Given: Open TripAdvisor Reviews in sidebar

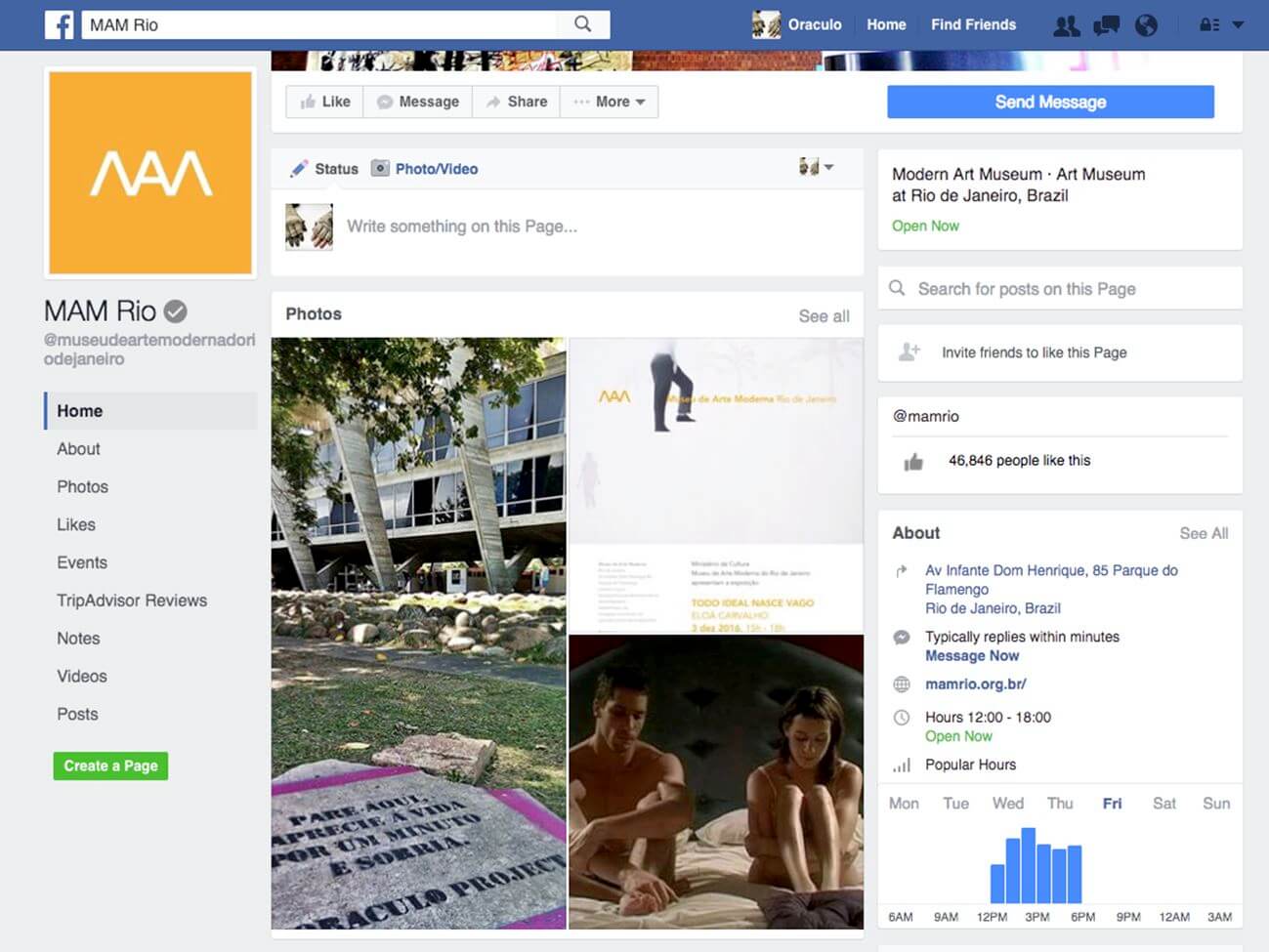Looking at the screenshot, I should (x=132, y=600).
